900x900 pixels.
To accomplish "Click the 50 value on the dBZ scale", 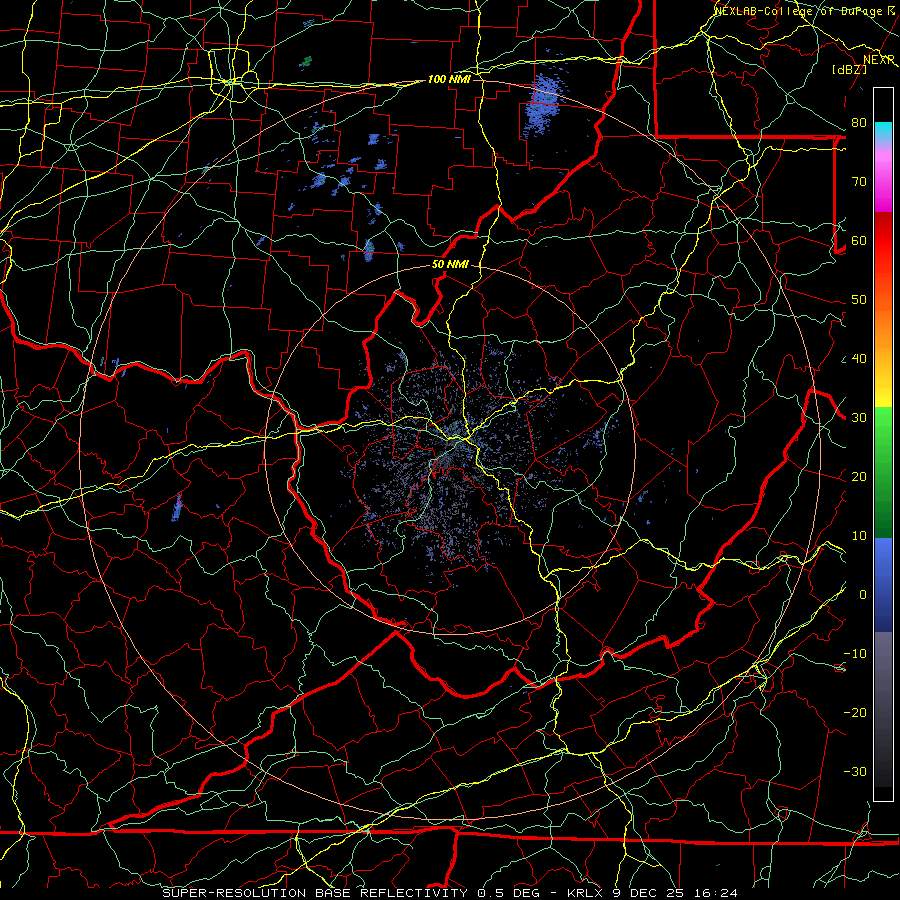I will pyautogui.click(x=859, y=300).
